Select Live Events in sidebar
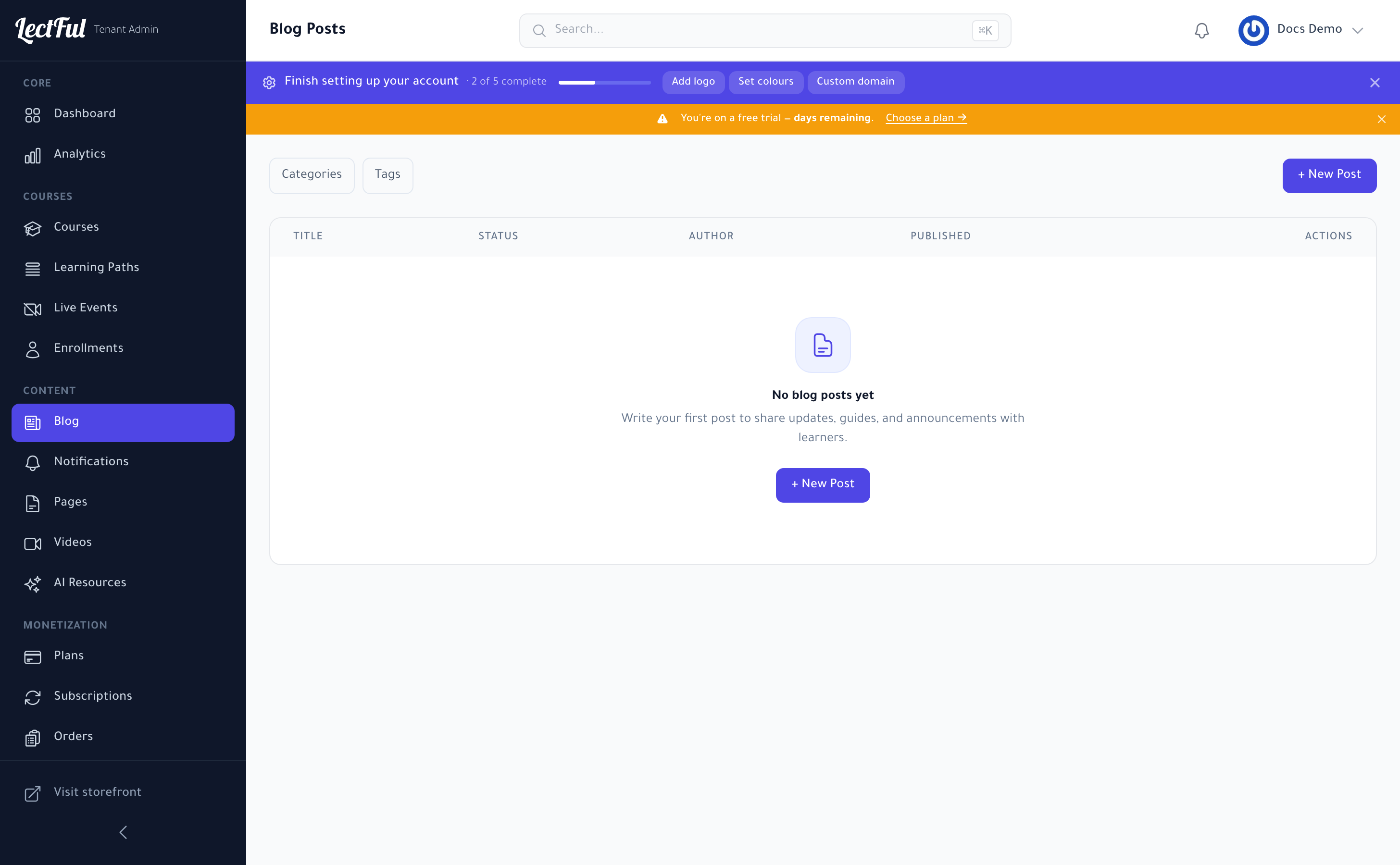The height and width of the screenshot is (865, 1400). [x=123, y=309]
